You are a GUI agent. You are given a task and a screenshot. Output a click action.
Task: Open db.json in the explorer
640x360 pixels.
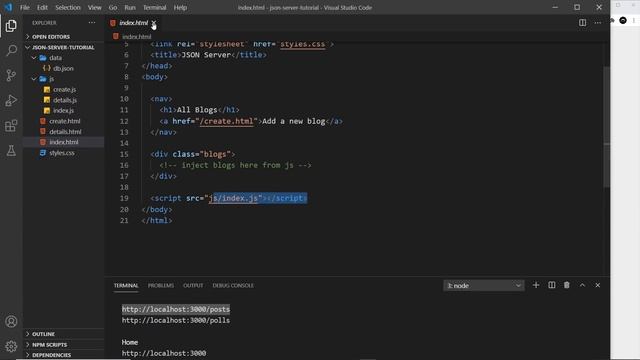click(x=63, y=68)
